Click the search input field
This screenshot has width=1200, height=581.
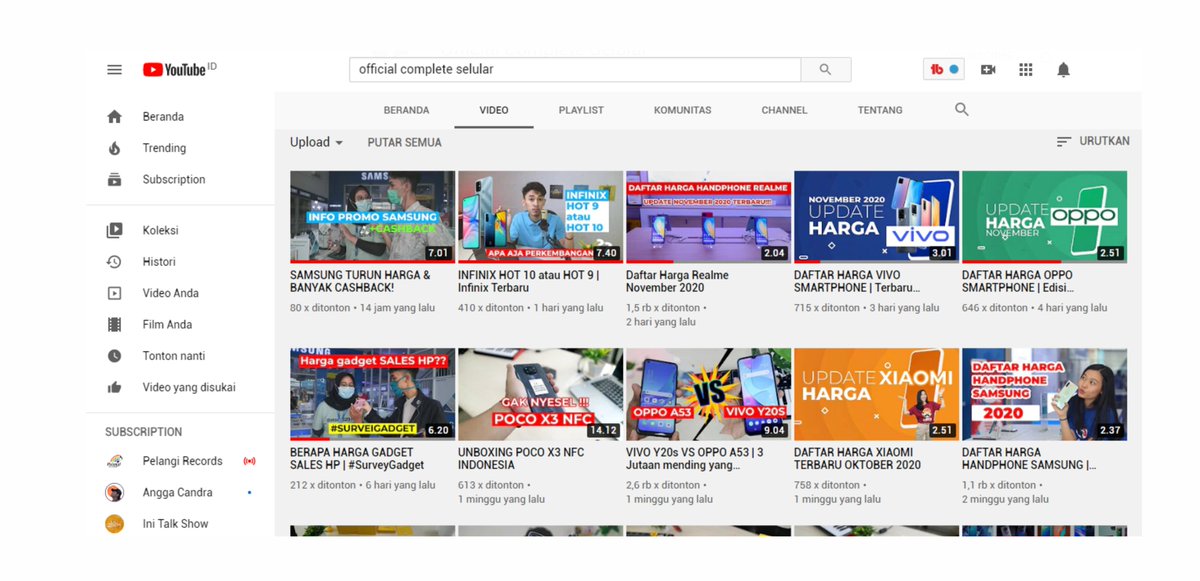[x=575, y=69]
